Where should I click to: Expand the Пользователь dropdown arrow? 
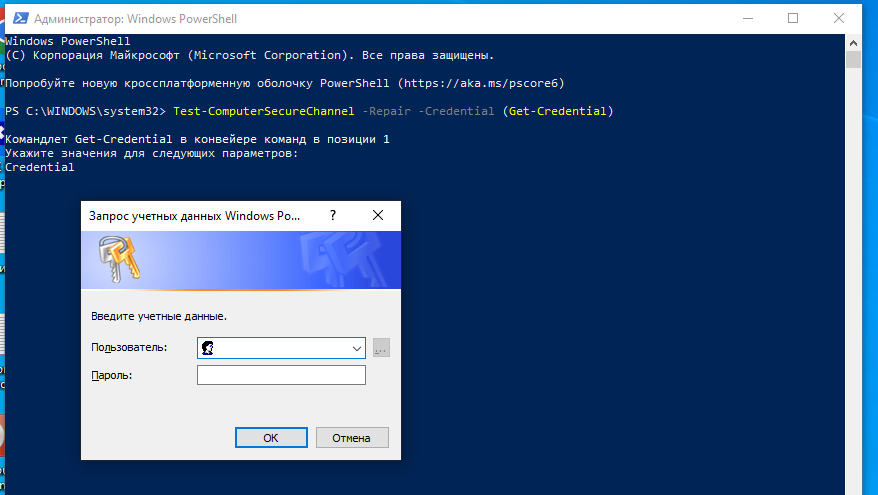(x=357, y=348)
